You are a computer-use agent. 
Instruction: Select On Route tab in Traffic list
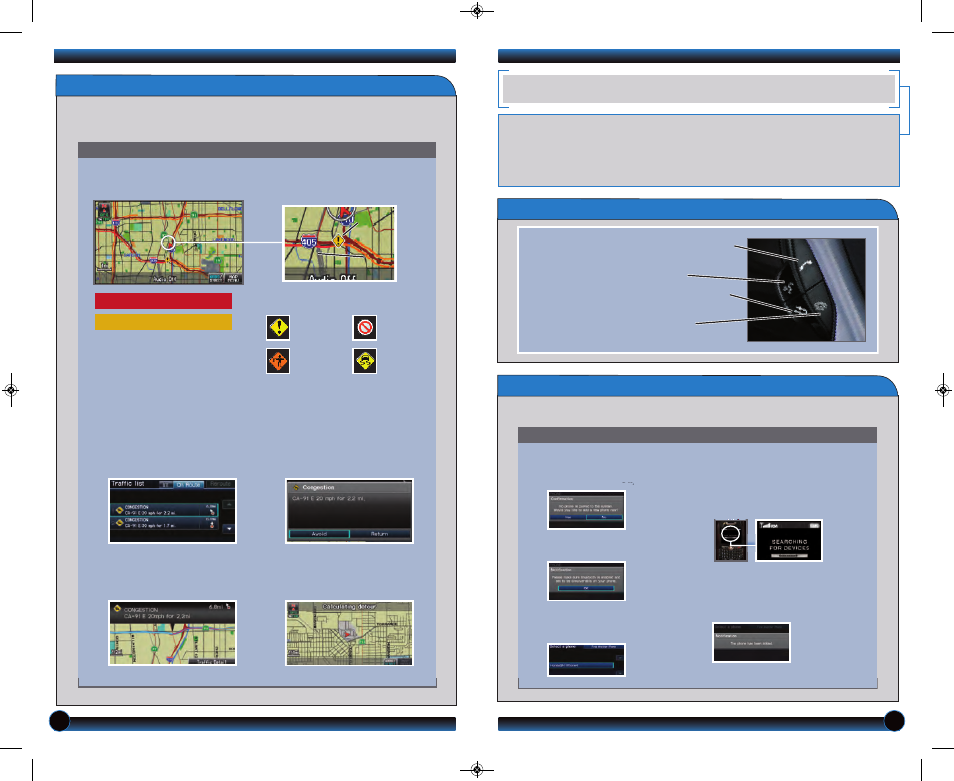[x=189, y=485]
